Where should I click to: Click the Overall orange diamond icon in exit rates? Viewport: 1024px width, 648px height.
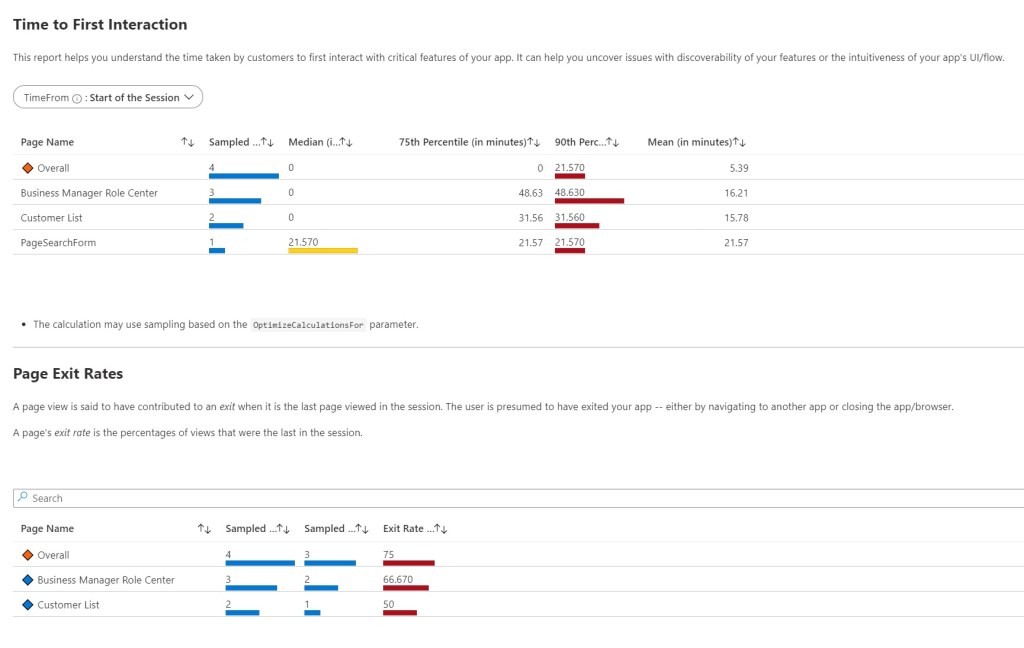[28, 555]
